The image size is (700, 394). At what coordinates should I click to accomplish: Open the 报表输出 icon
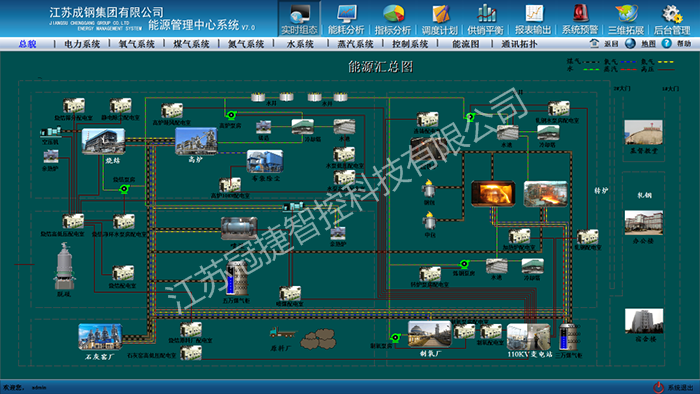pyautogui.click(x=533, y=13)
